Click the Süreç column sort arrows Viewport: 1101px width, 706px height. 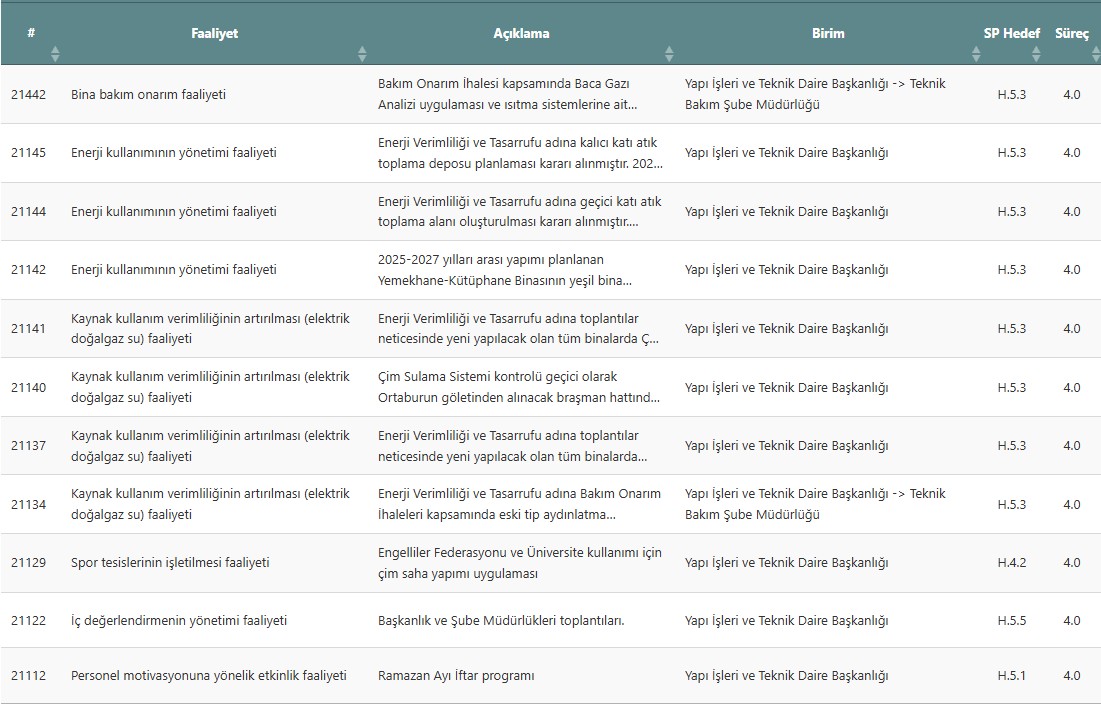coord(1094,54)
